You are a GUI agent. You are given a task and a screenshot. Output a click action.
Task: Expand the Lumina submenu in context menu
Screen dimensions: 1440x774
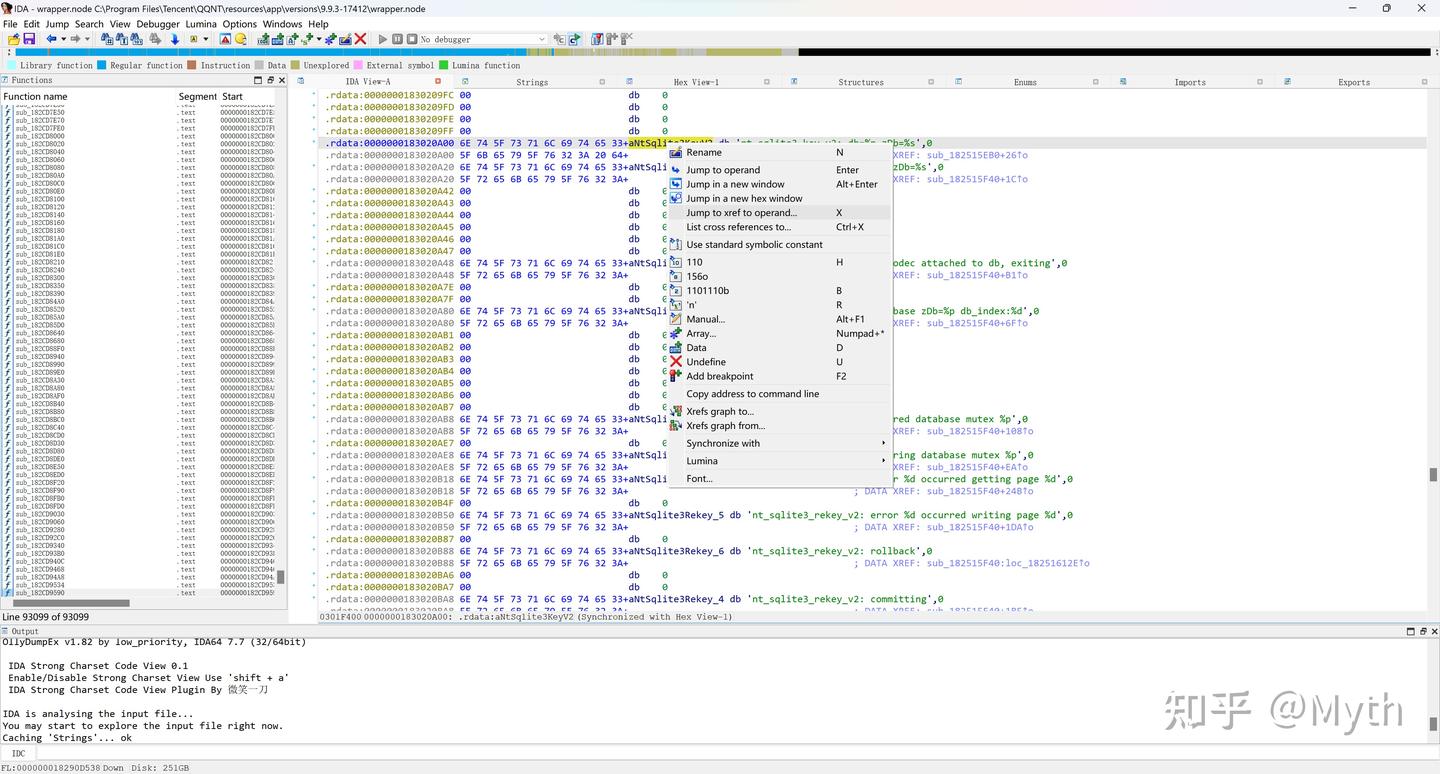(779, 461)
